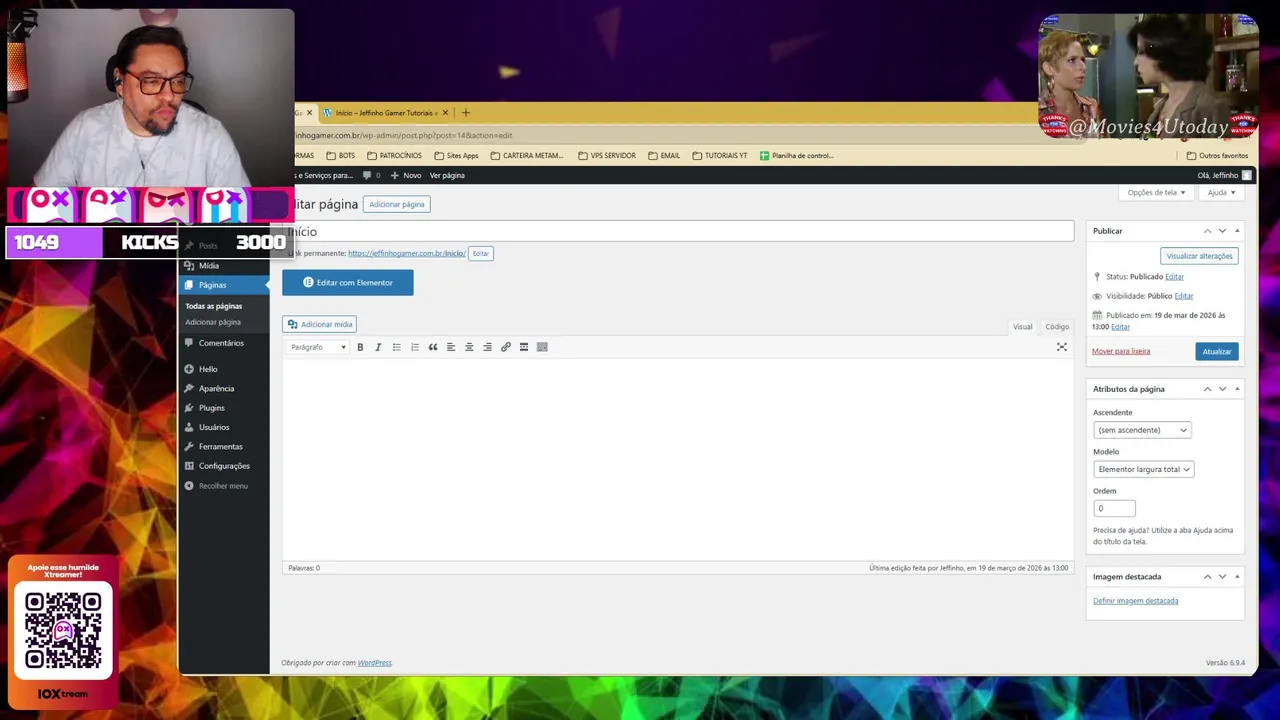Toggle bold formatting in the editor toolbar

click(x=360, y=347)
